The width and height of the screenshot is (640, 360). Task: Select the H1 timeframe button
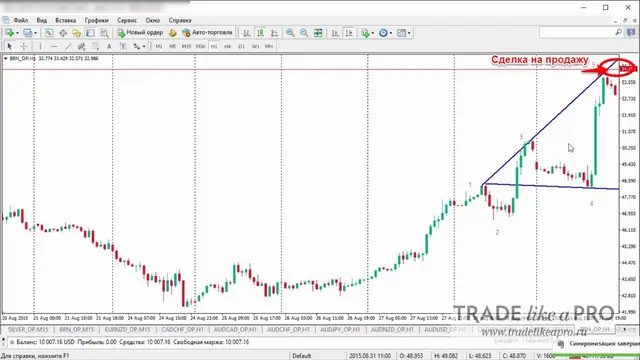[x=214, y=46]
